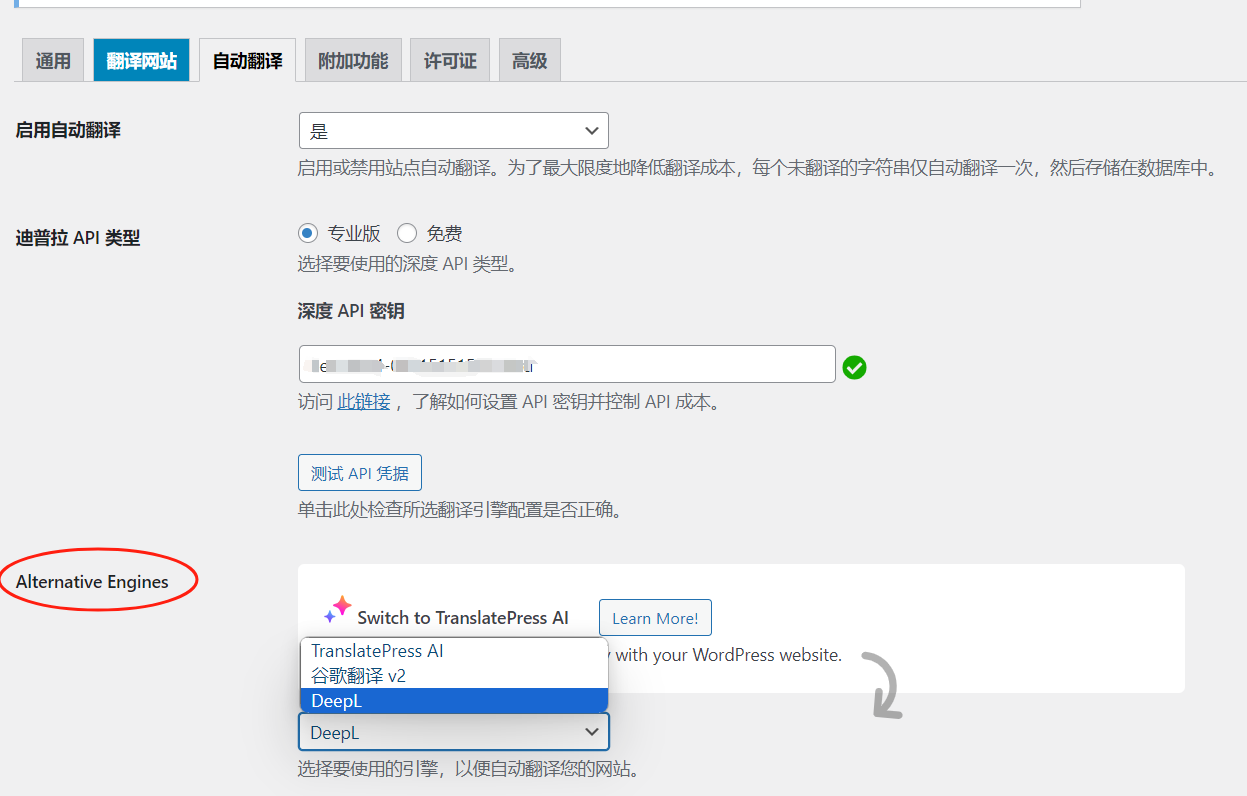
Task: Click the sparkle icon beside Switch to TranslatePress AI
Action: (338, 610)
